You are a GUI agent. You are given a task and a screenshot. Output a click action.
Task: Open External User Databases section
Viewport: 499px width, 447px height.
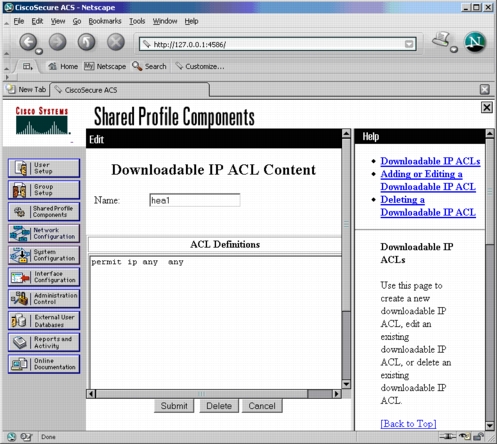(x=44, y=321)
